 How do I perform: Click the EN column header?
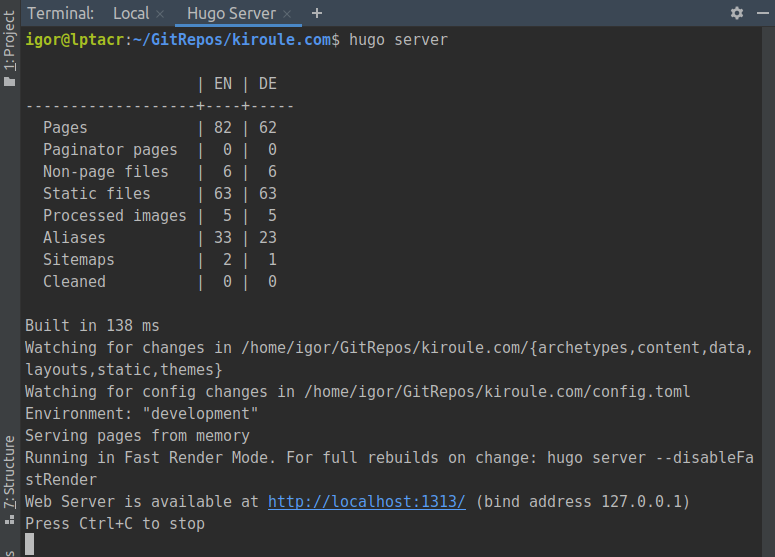223,84
